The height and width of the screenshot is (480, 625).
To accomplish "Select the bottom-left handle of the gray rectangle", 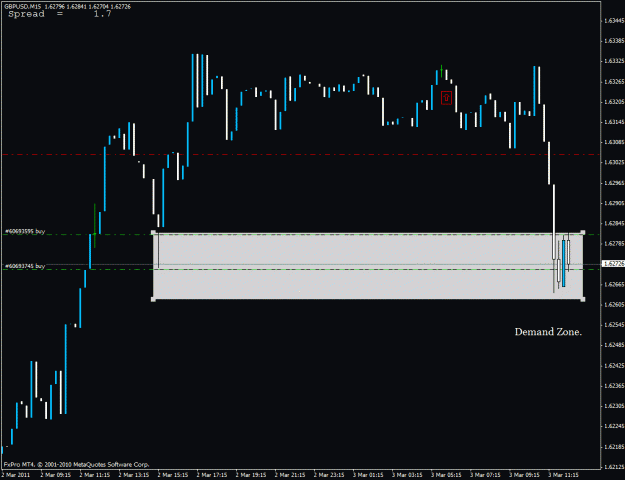I will tap(153, 299).
